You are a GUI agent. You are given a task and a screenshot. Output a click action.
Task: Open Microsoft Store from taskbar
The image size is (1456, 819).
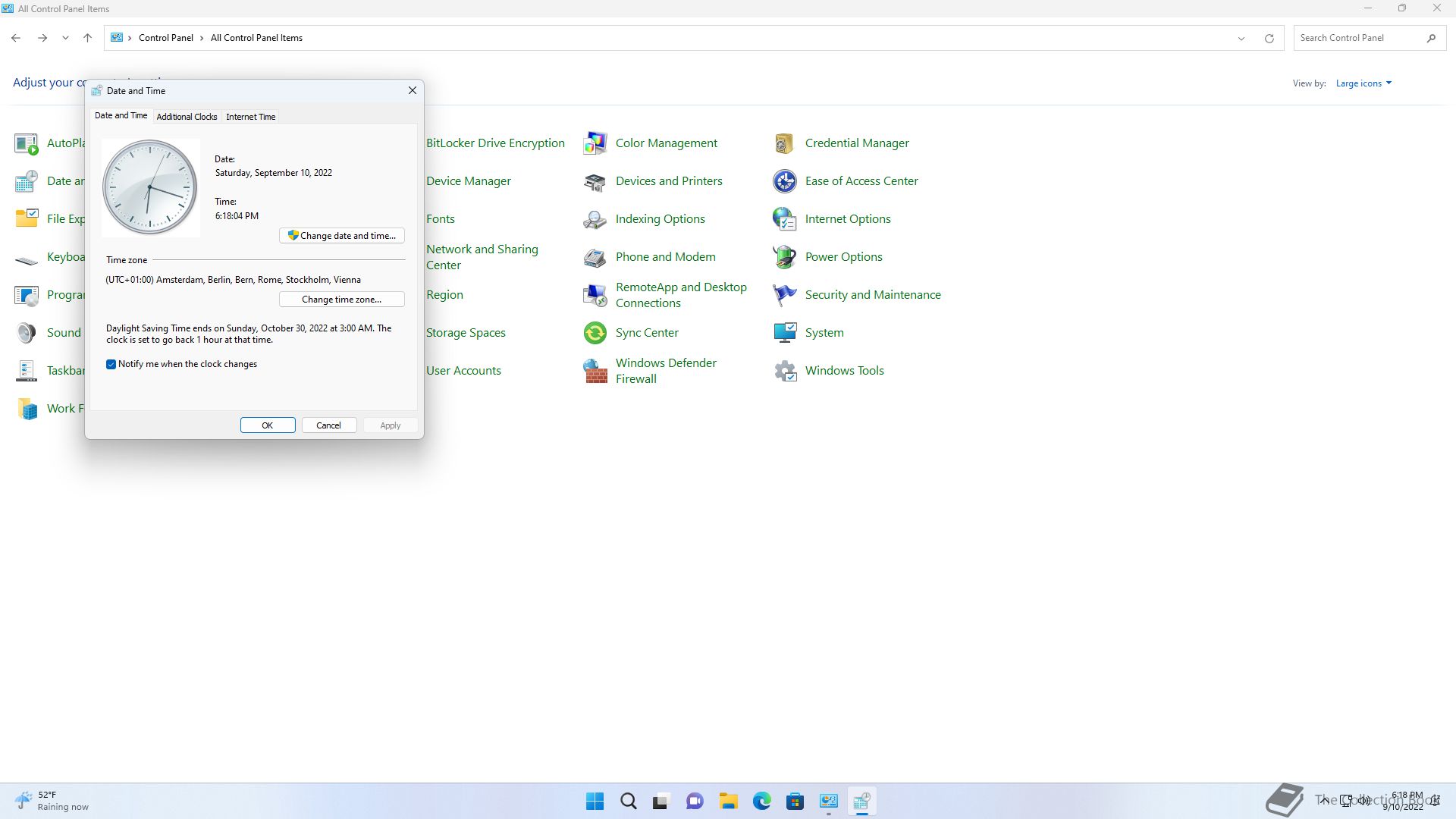[x=795, y=802]
